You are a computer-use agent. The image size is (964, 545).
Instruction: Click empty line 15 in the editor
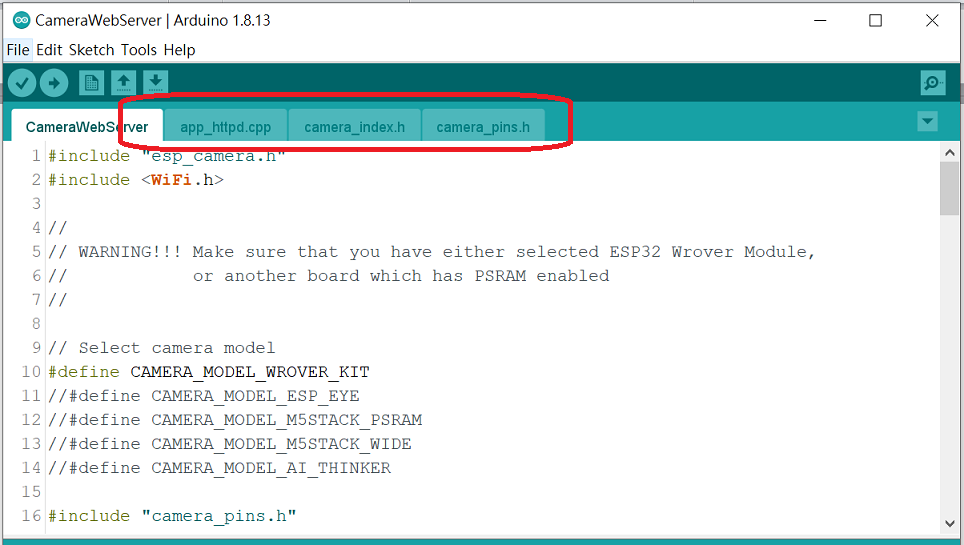(x=492, y=491)
